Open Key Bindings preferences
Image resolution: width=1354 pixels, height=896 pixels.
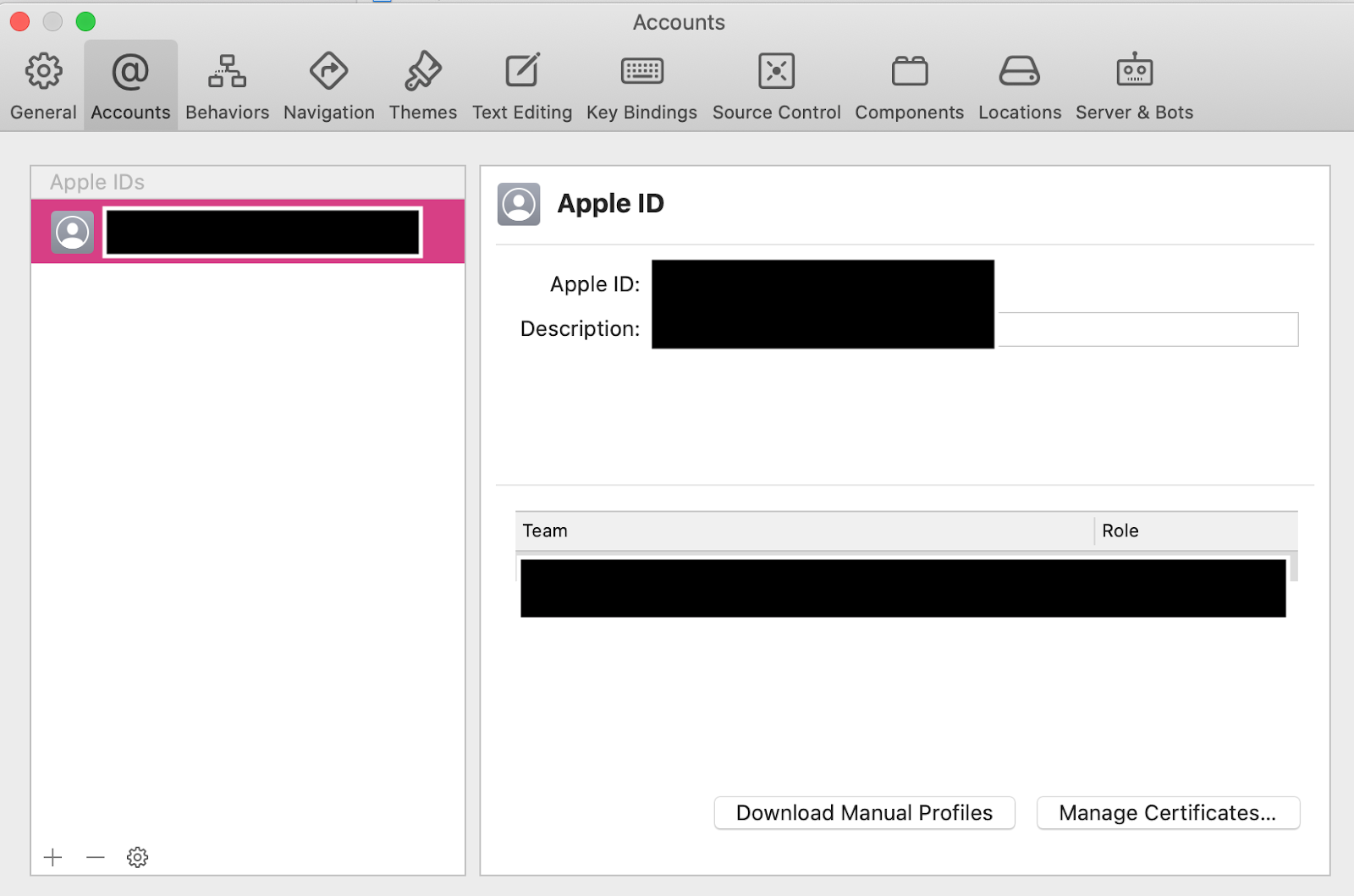(641, 86)
